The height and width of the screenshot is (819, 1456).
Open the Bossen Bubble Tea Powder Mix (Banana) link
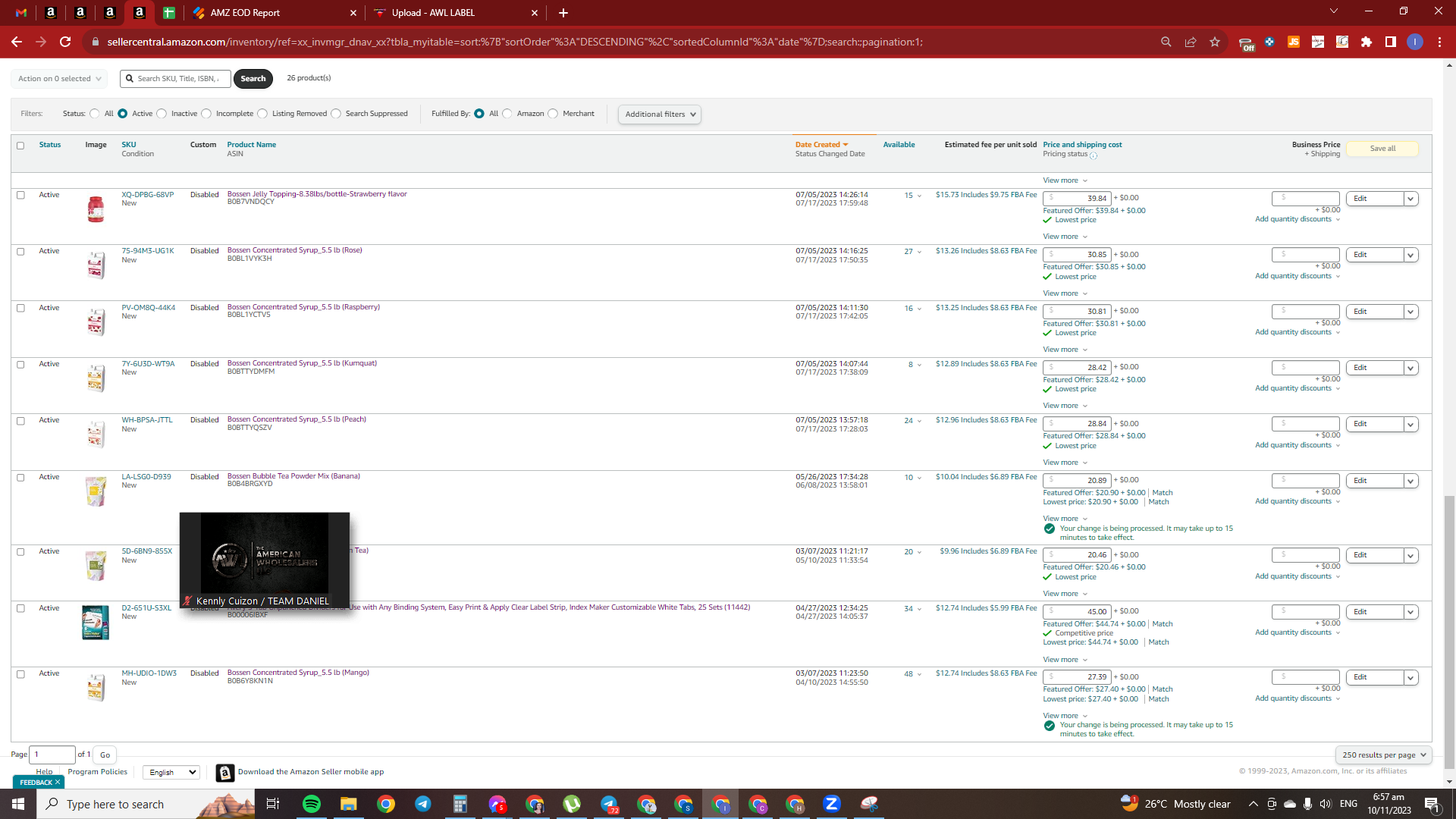point(293,476)
